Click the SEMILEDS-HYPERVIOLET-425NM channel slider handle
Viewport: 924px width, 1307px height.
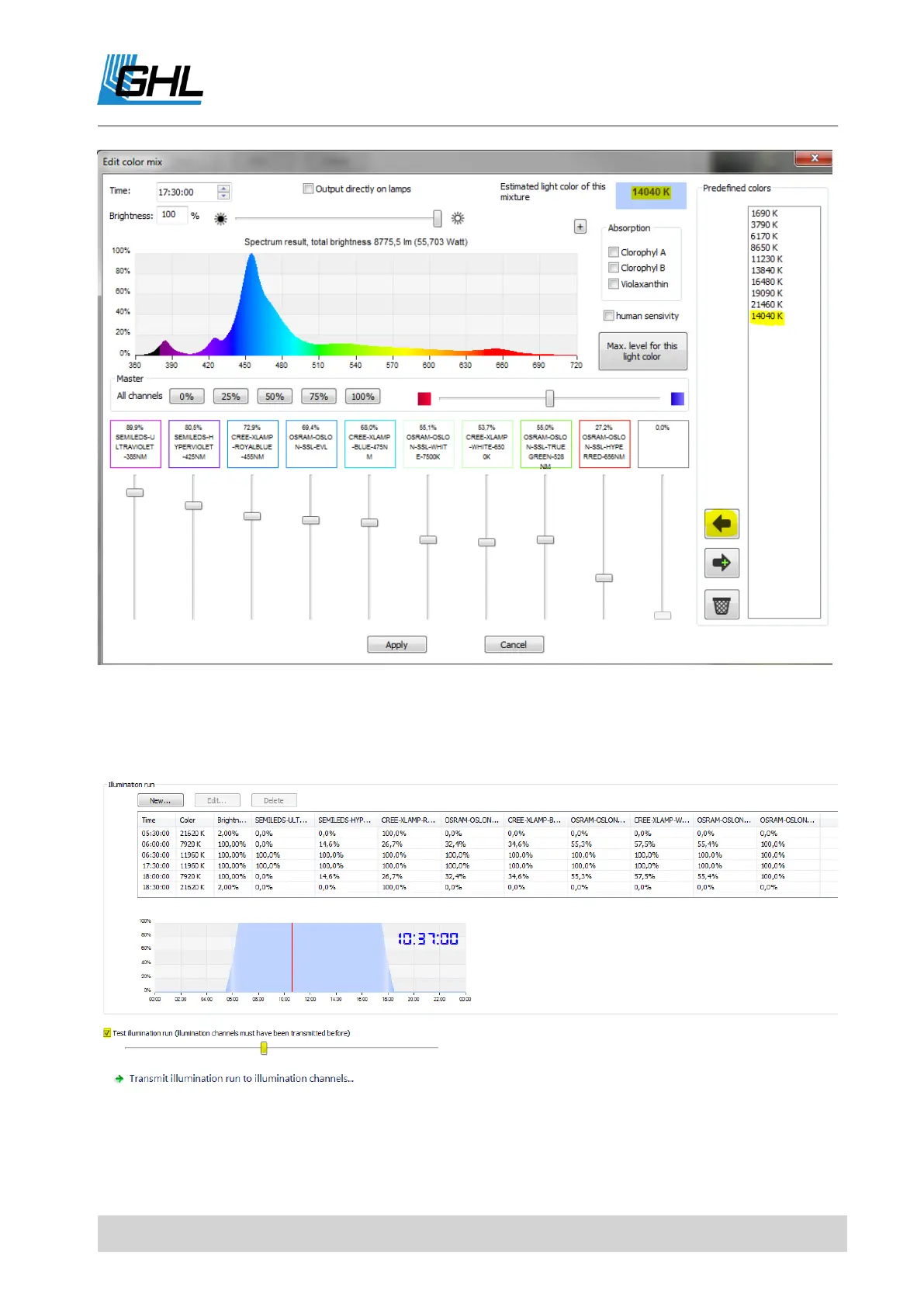(x=193, y=505)
